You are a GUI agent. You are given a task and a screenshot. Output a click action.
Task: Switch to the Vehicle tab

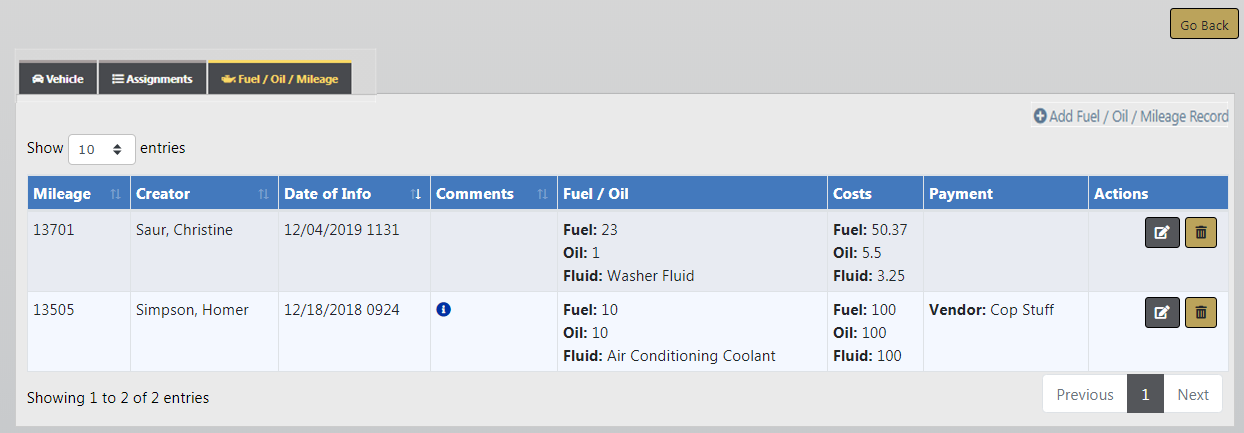point(58,79)
